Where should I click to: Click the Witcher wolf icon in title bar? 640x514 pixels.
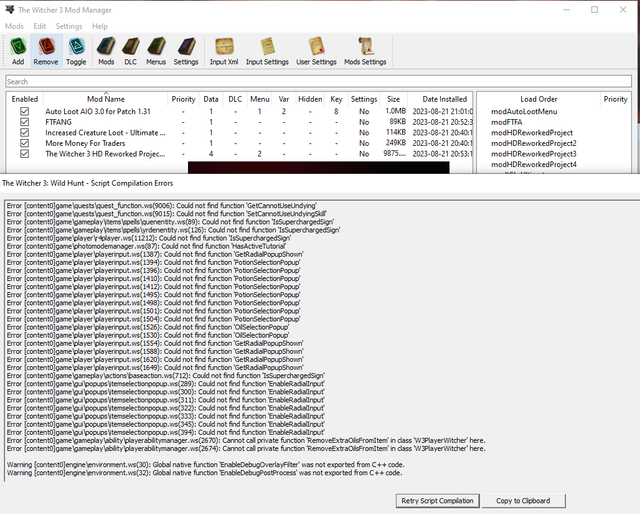10,9
